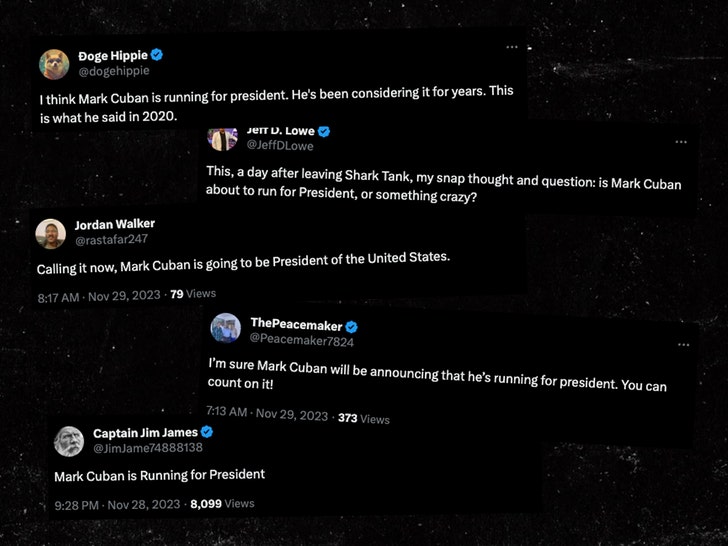The width and height of the screenshot is (728, 546).
Task: Open more options on Doge Hippie's tweet
Action: click(512, 47)
